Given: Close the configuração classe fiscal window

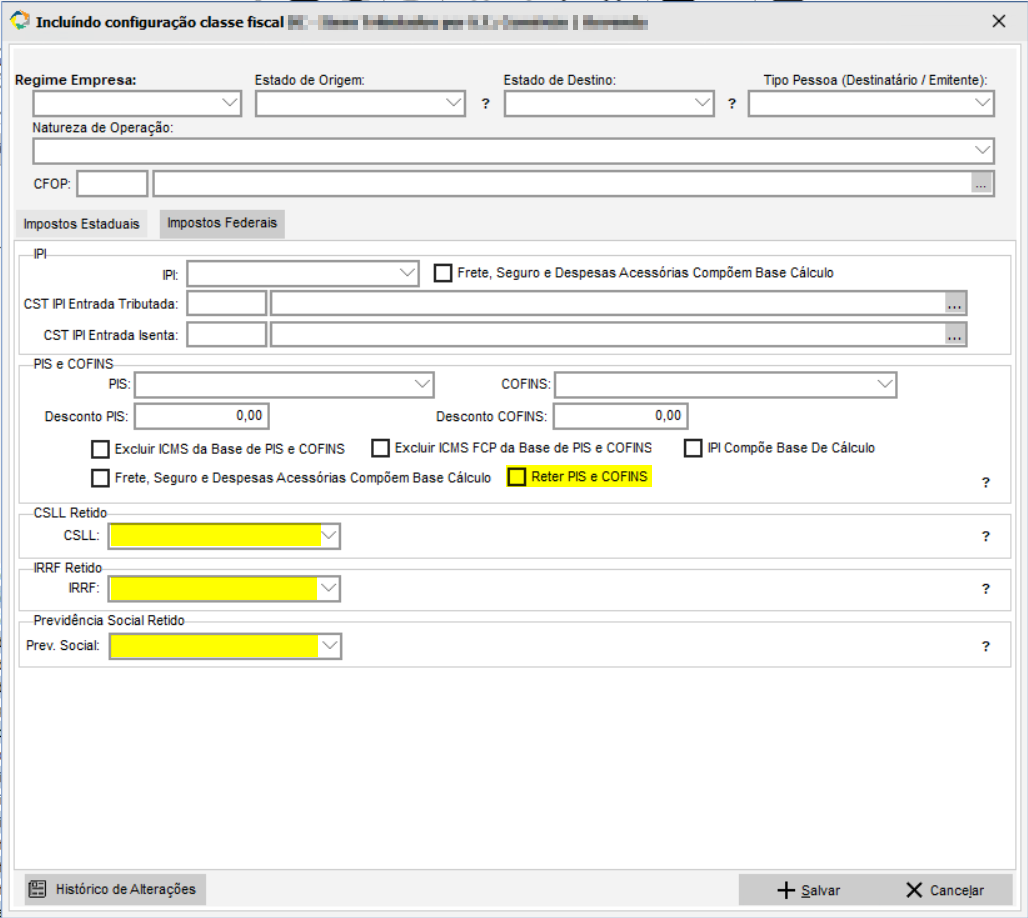Looking at the screenshot, I should [x=998, y=22].
